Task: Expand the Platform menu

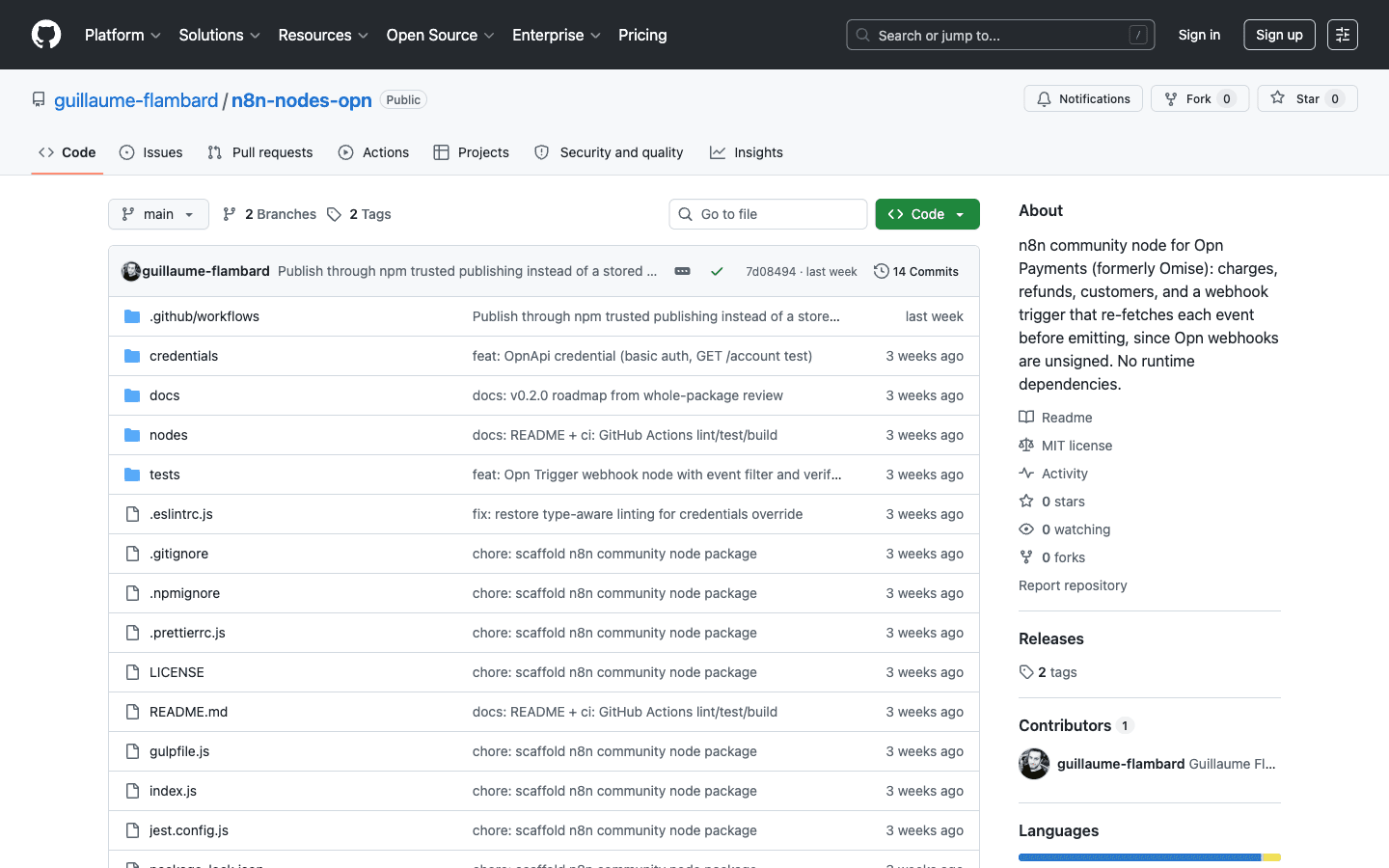Action: (123, 35)
